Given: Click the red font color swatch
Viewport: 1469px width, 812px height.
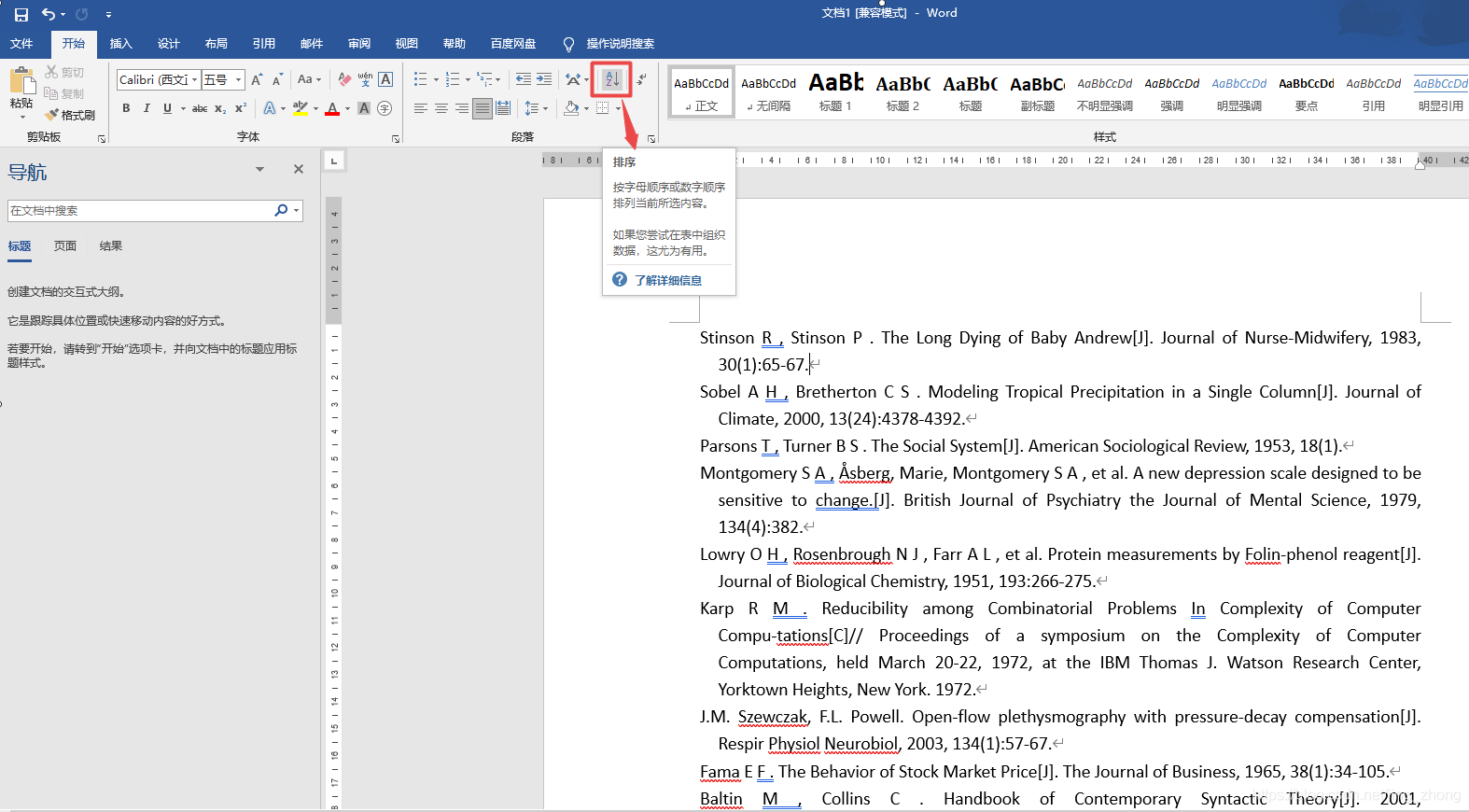Looking at the screenshot, I should click(x=332, y=108).
